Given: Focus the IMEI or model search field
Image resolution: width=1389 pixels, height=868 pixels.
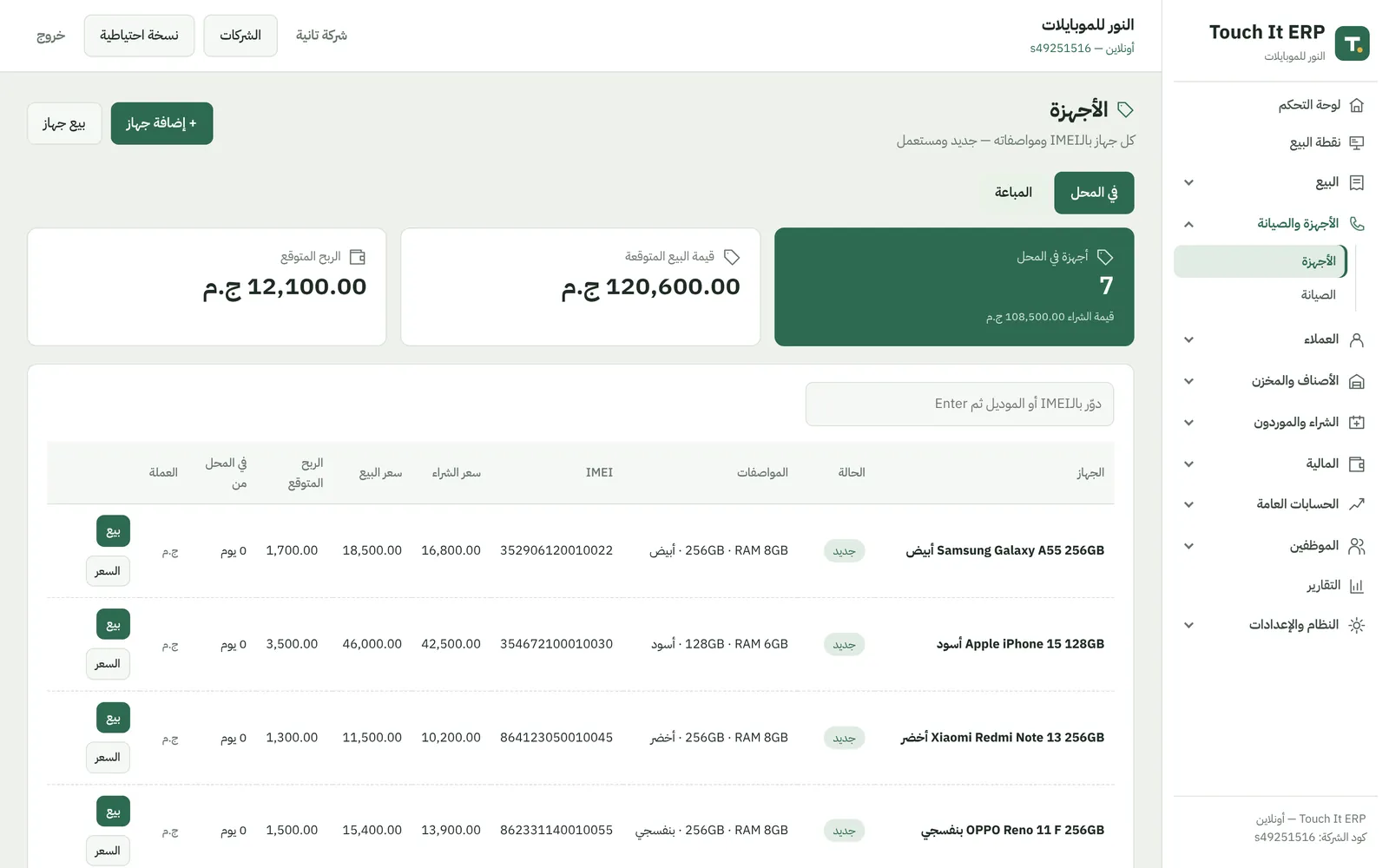Looking at the screenshot, I should pos(959,404).
